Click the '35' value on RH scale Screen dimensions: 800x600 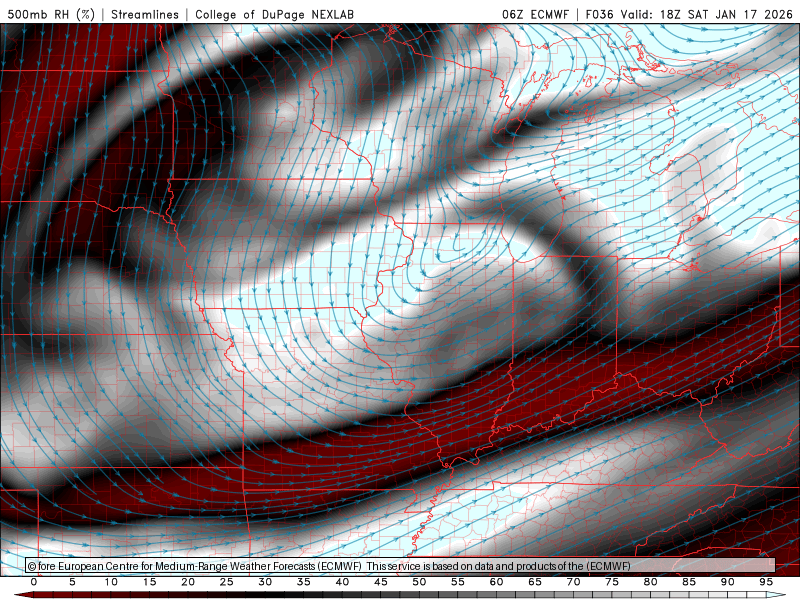click(304, 582)
